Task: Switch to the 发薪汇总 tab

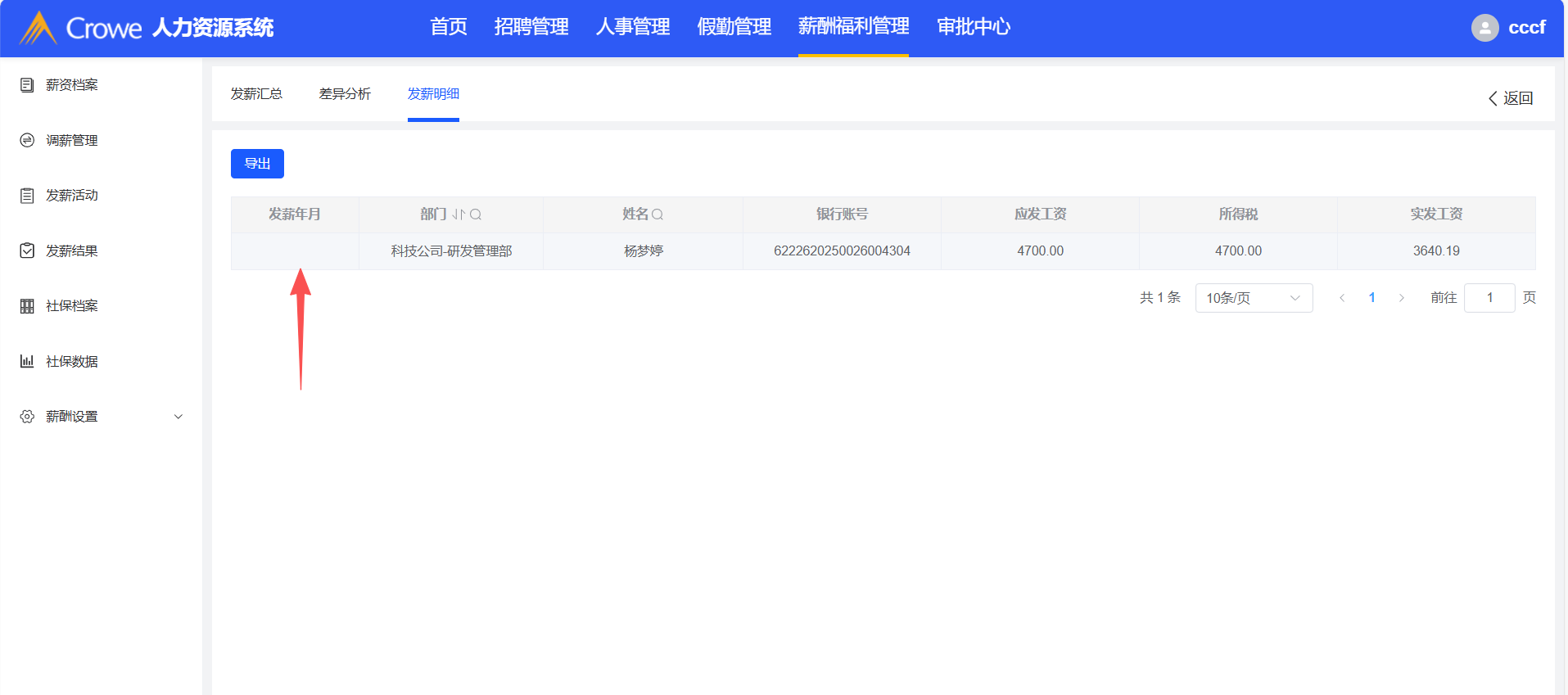Action: click(x=256, y=94)
